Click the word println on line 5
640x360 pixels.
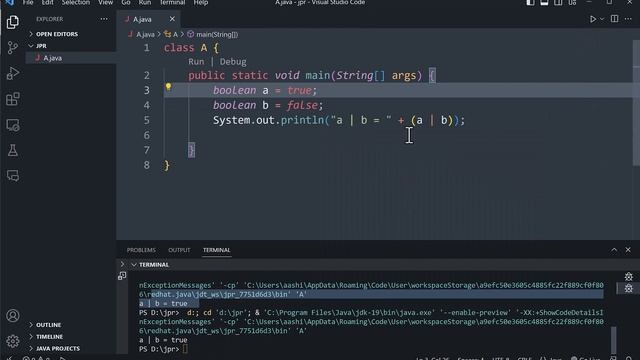pyautogui.click(x=302, y=120)
